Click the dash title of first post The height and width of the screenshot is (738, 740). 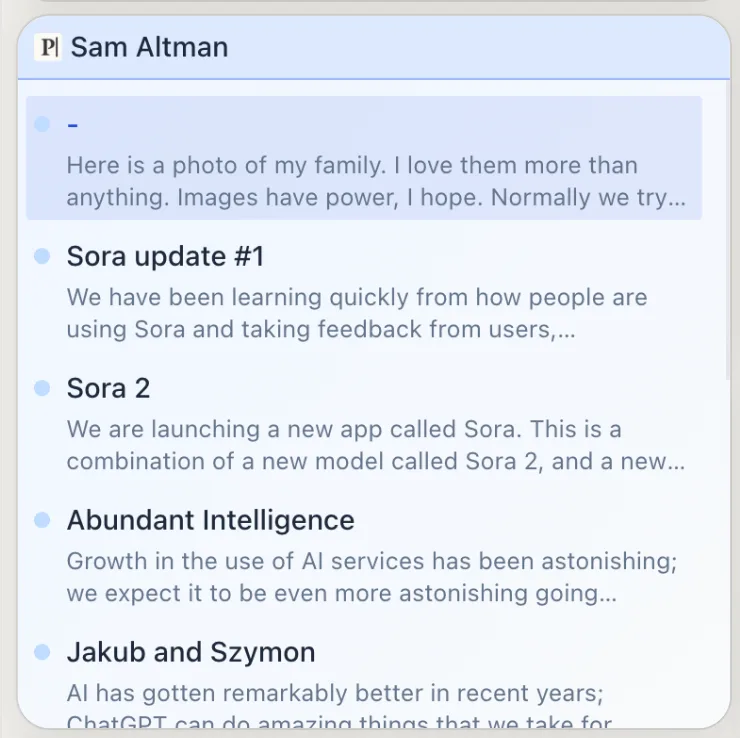tap(73, 125)
